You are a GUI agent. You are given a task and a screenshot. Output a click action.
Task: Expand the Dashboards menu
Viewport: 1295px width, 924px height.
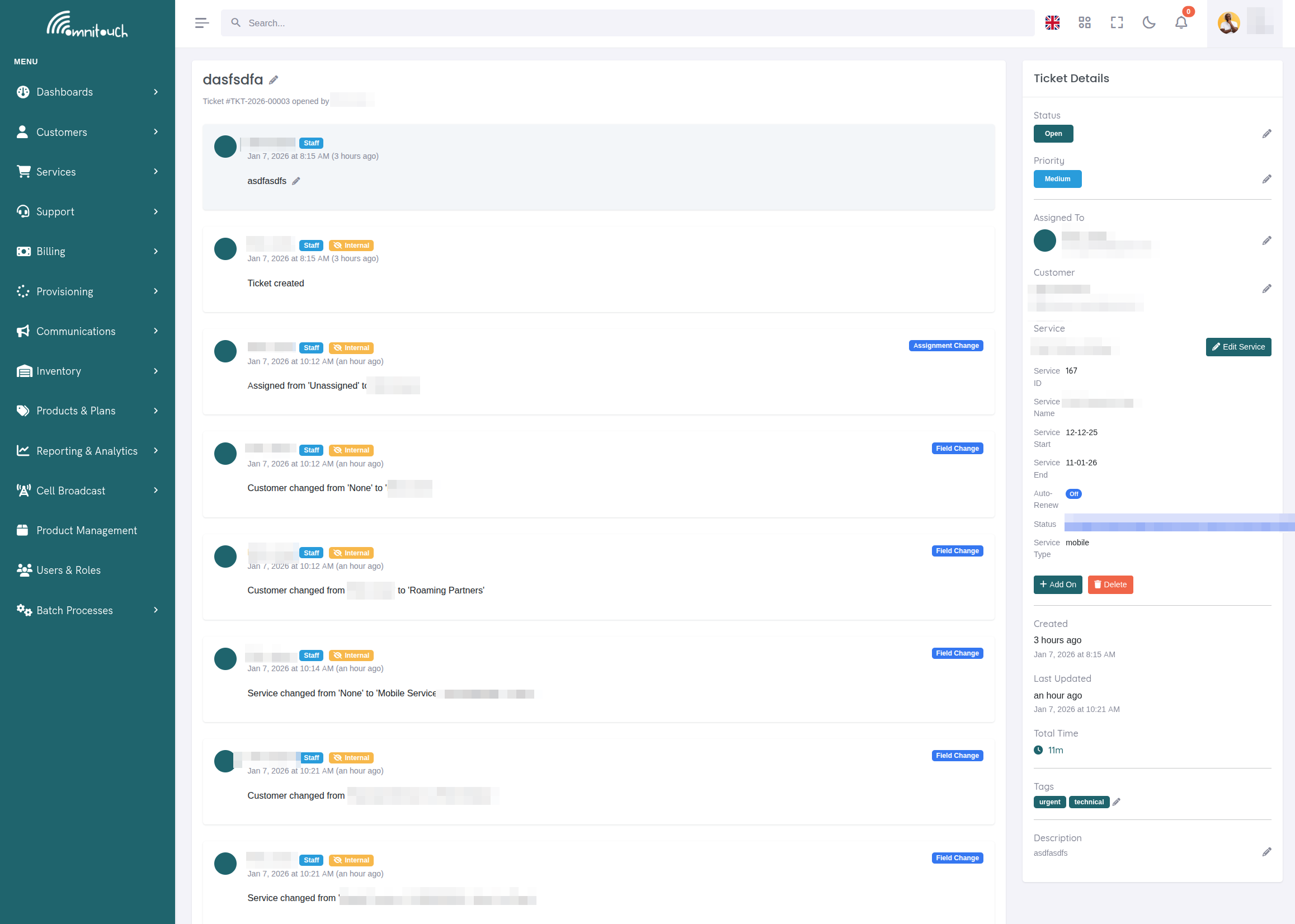click(88, 92)
